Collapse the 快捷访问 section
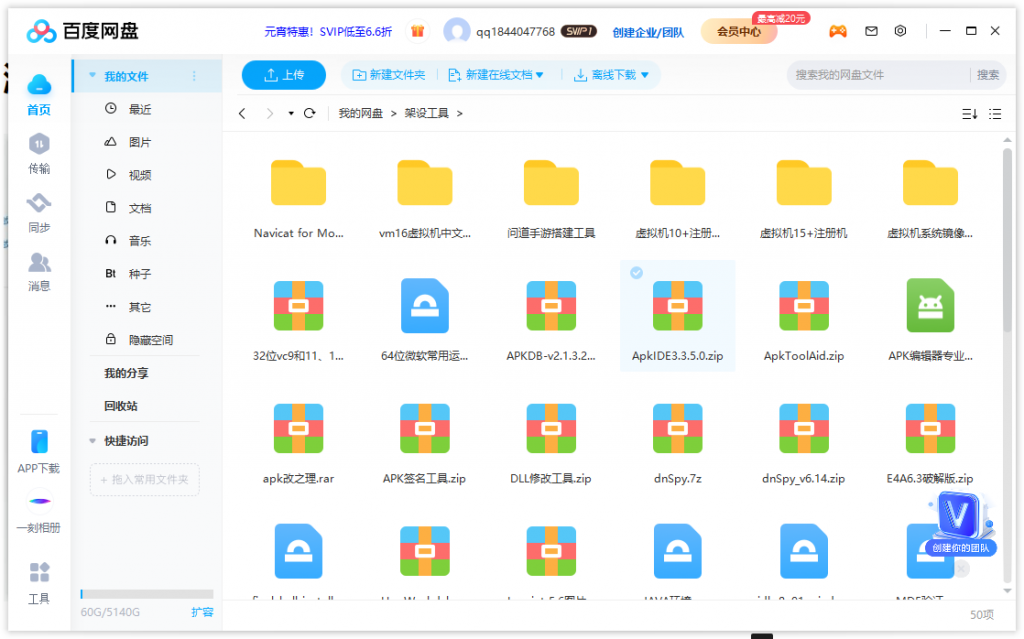The width and height of the screenshot is (1024, 639). [x=92, y=441]
